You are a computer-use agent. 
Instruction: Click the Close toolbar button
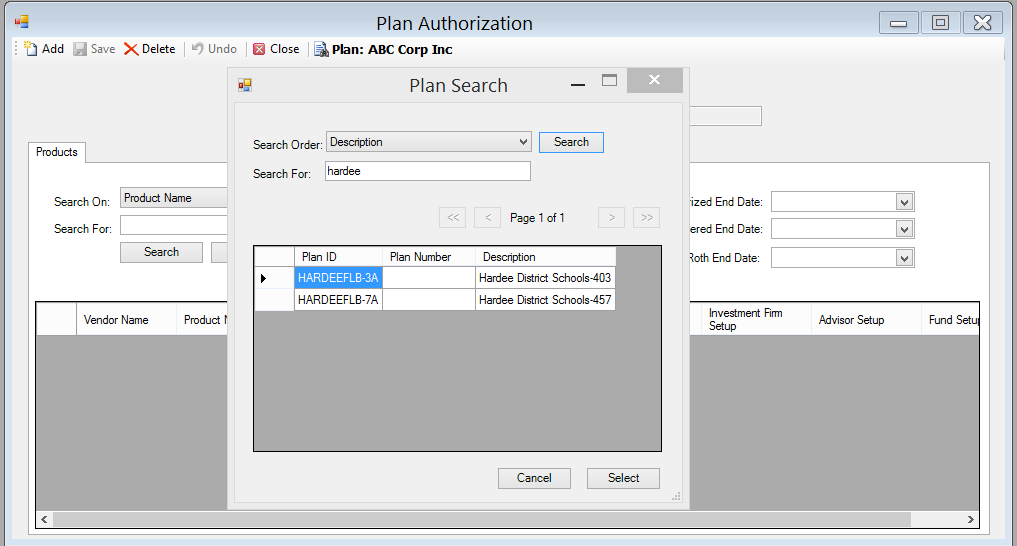coord(276,49)
